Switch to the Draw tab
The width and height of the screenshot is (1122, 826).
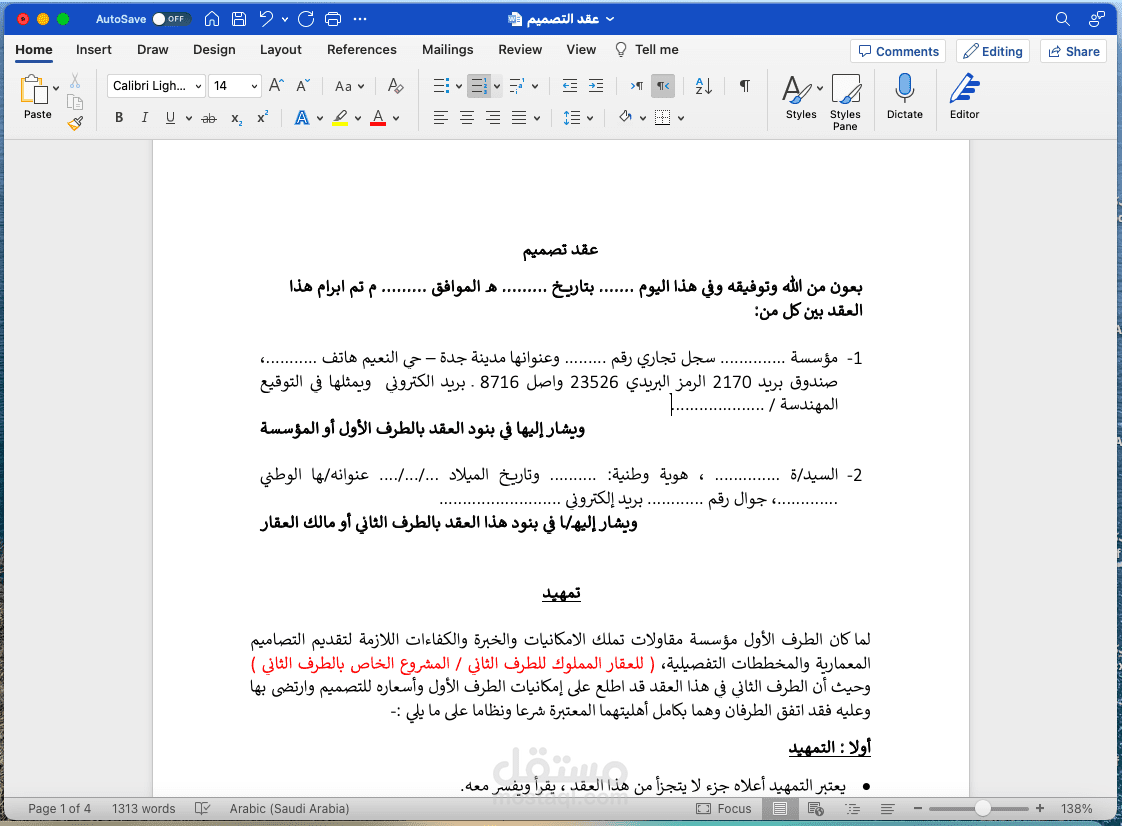(x=152, y=49)
